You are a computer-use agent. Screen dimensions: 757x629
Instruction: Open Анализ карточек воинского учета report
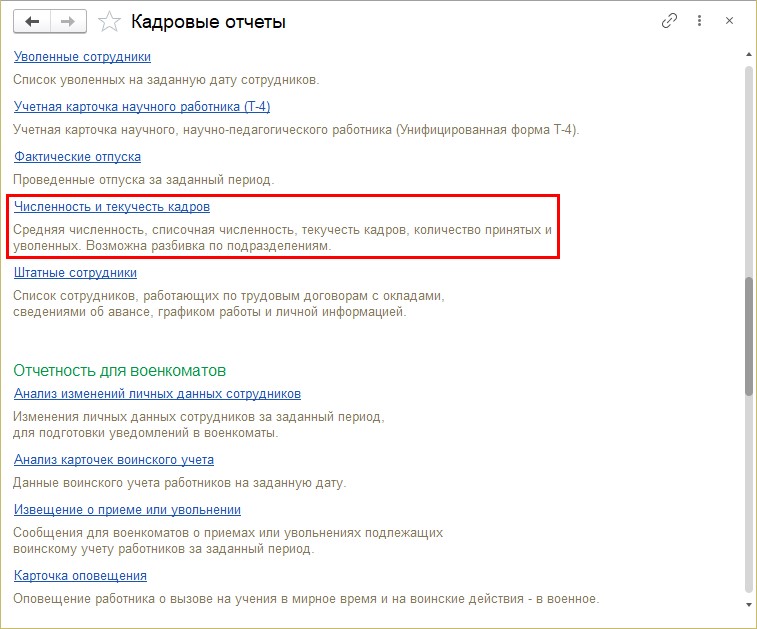(114, 460)
